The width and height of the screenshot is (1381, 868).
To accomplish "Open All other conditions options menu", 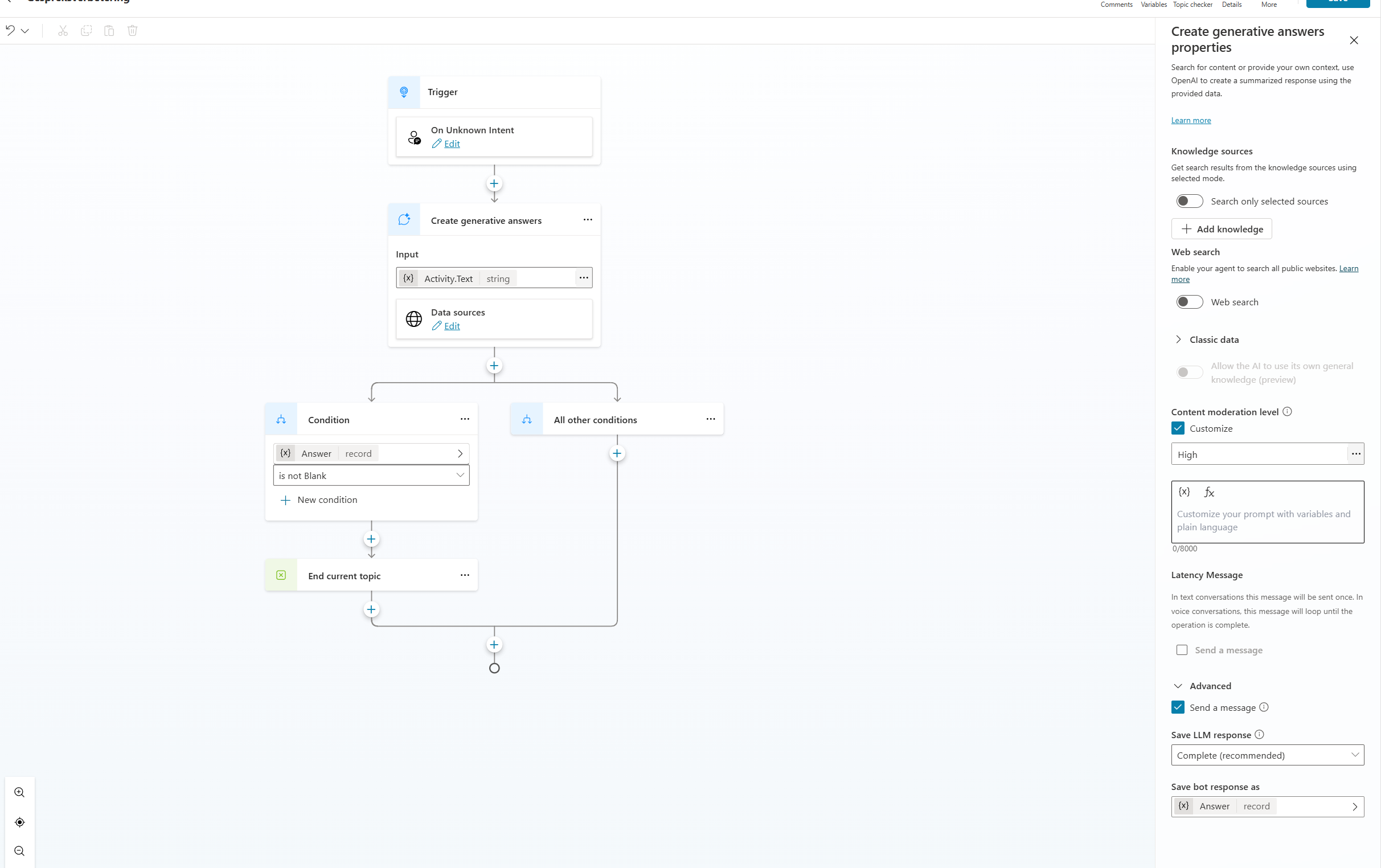I will pyautogui.click(x=711, y=419).
